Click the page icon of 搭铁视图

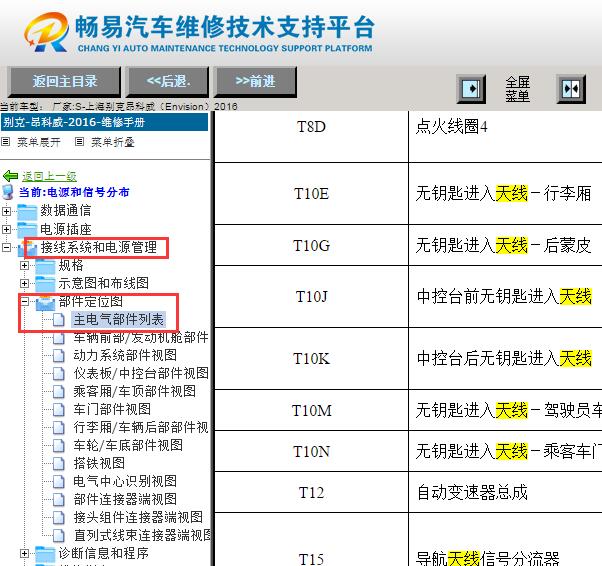point(58,463)
